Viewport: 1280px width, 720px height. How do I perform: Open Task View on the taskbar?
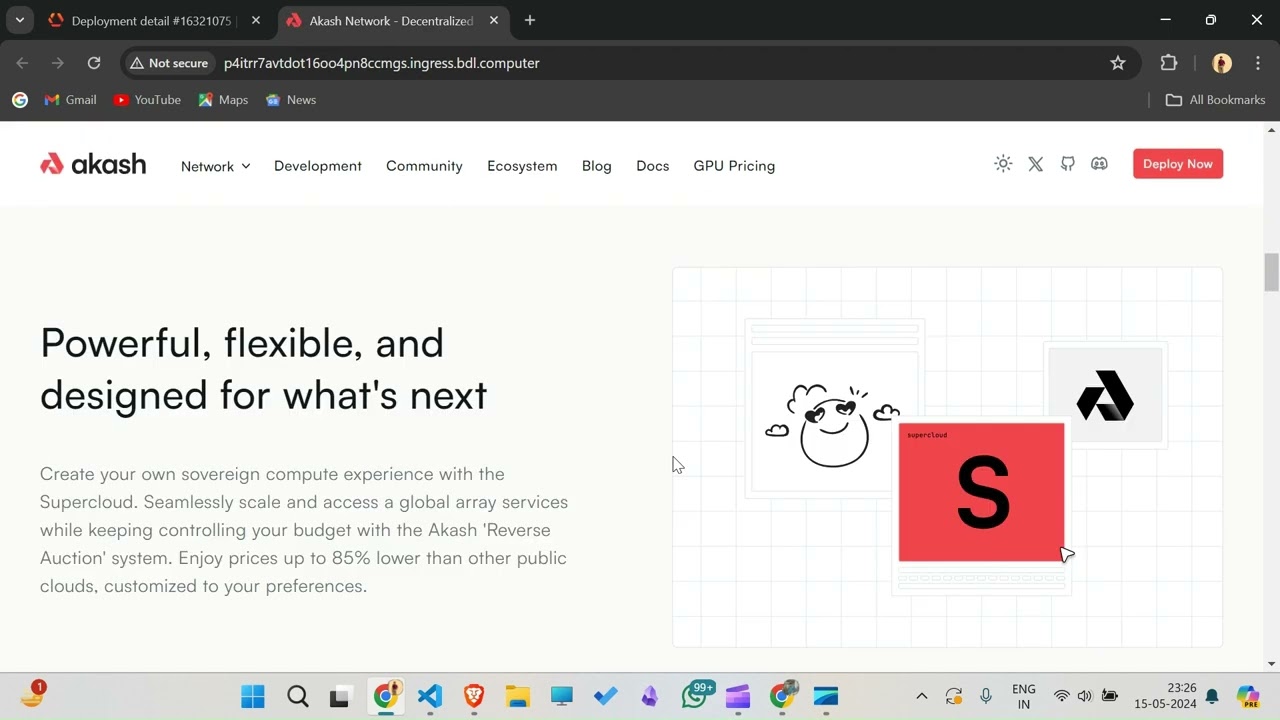[x=340, y=696]
